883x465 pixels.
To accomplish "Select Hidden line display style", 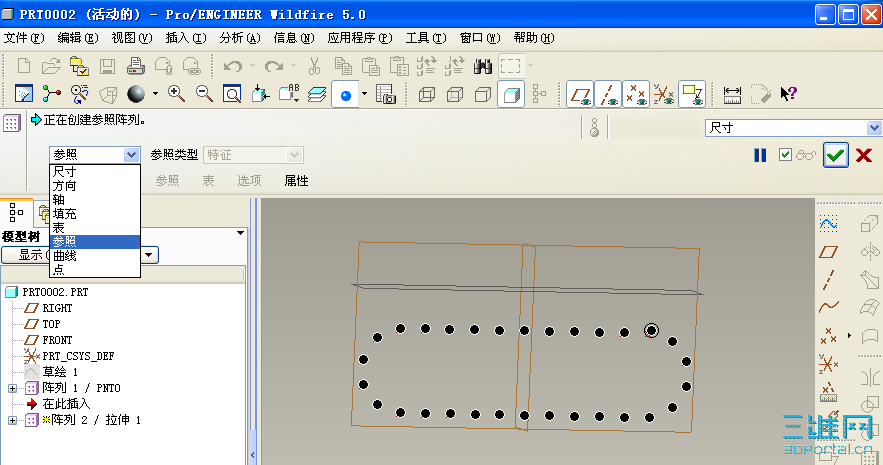I will 454,94.
